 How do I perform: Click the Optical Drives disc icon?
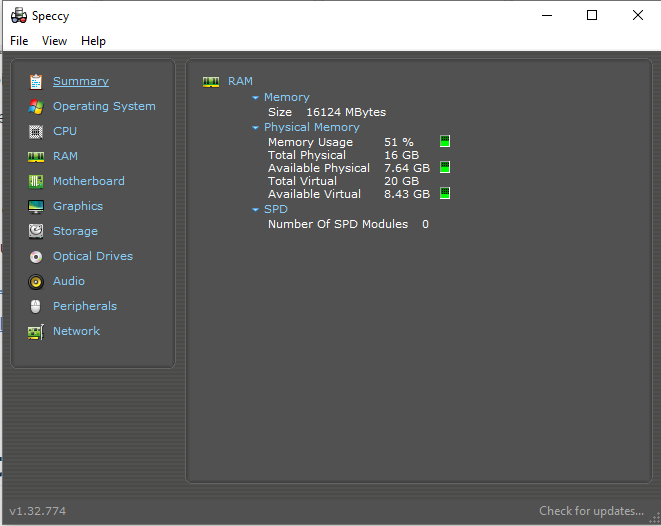tap(36, 256)
